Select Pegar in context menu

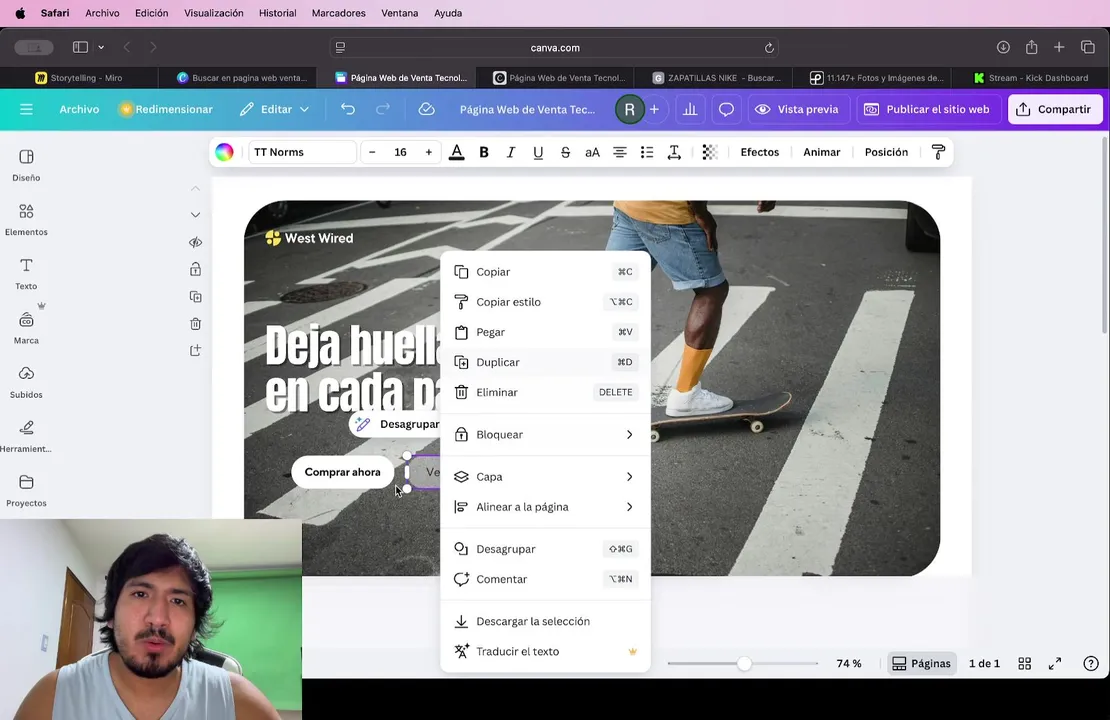[x=545, y=332]
